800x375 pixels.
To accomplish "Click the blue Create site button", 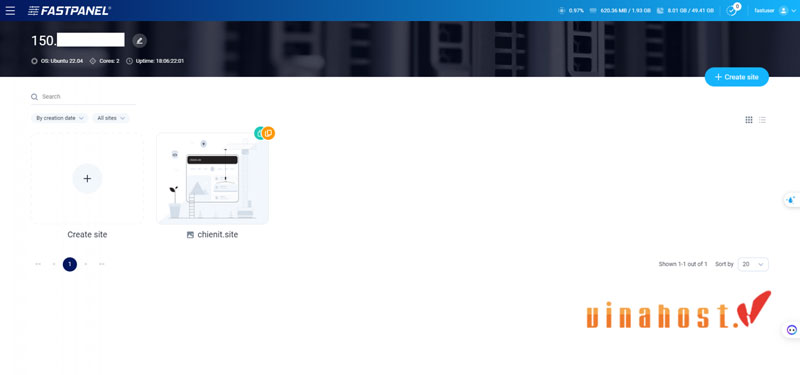I will (736, 77).
